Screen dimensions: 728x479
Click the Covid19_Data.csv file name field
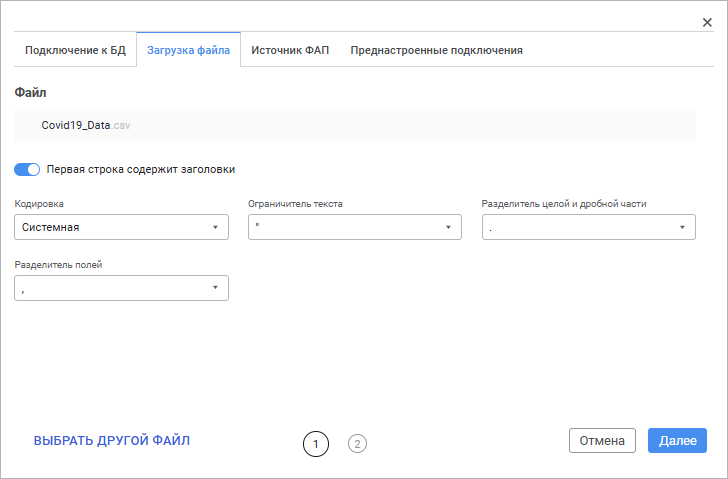[x=354, y=126]
